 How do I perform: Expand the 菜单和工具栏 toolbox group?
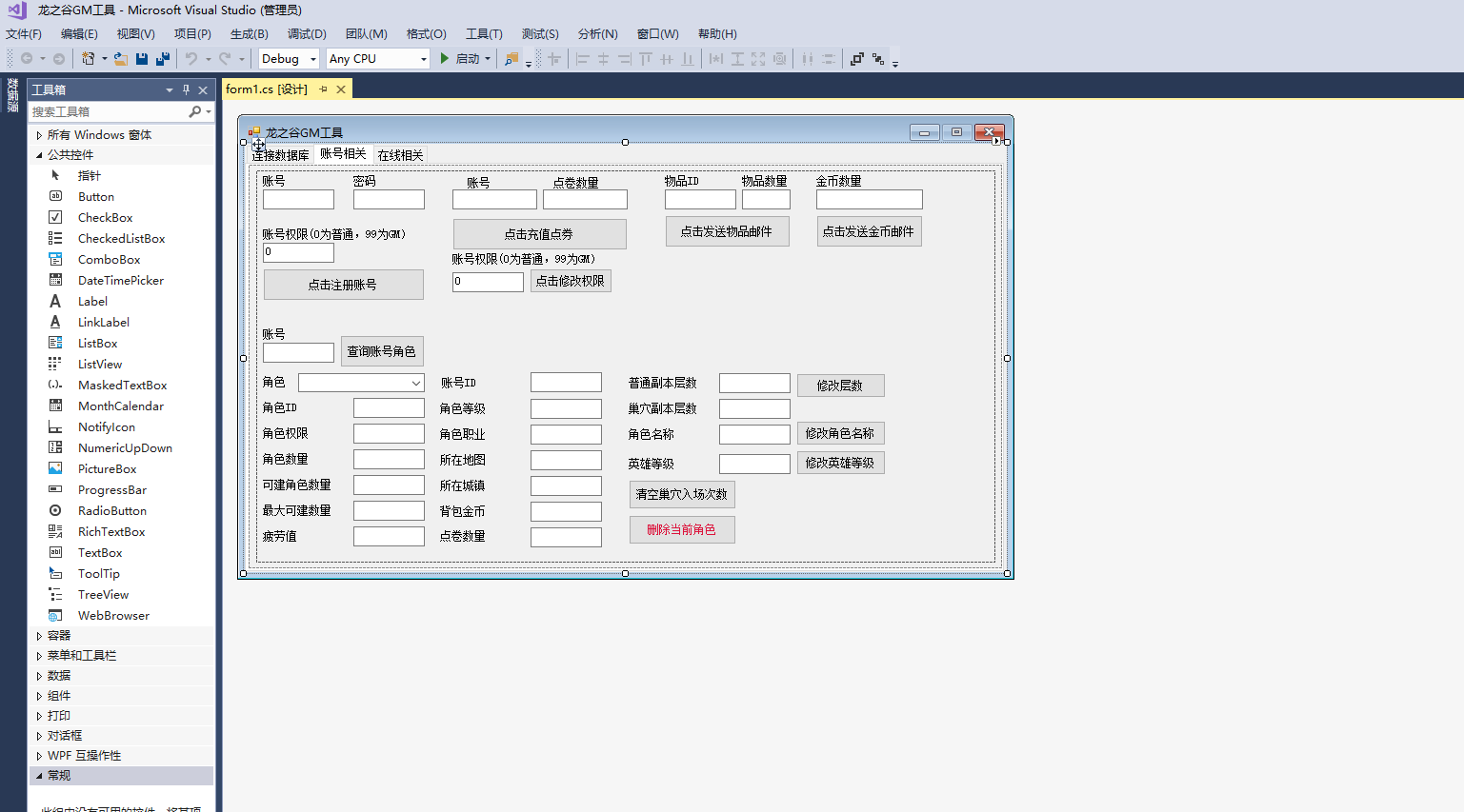tap(39, 655)
